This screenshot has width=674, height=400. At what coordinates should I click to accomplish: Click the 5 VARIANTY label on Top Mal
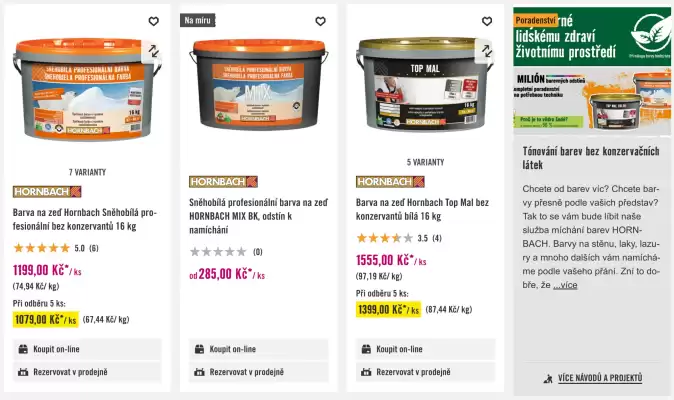coord(426,162)
